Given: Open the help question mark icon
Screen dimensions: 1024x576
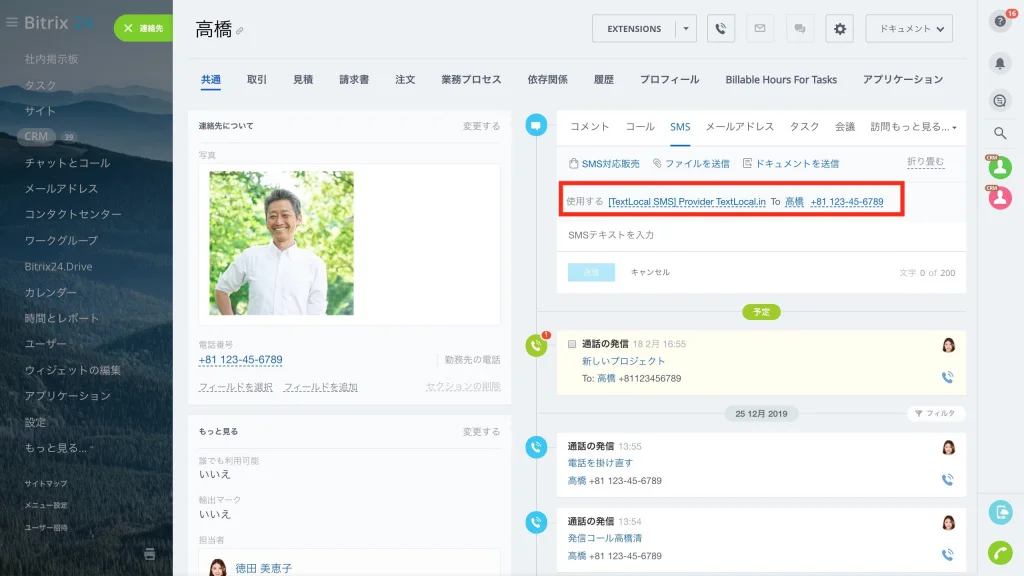Looking at the screenshot, I should coord(1000,22).
